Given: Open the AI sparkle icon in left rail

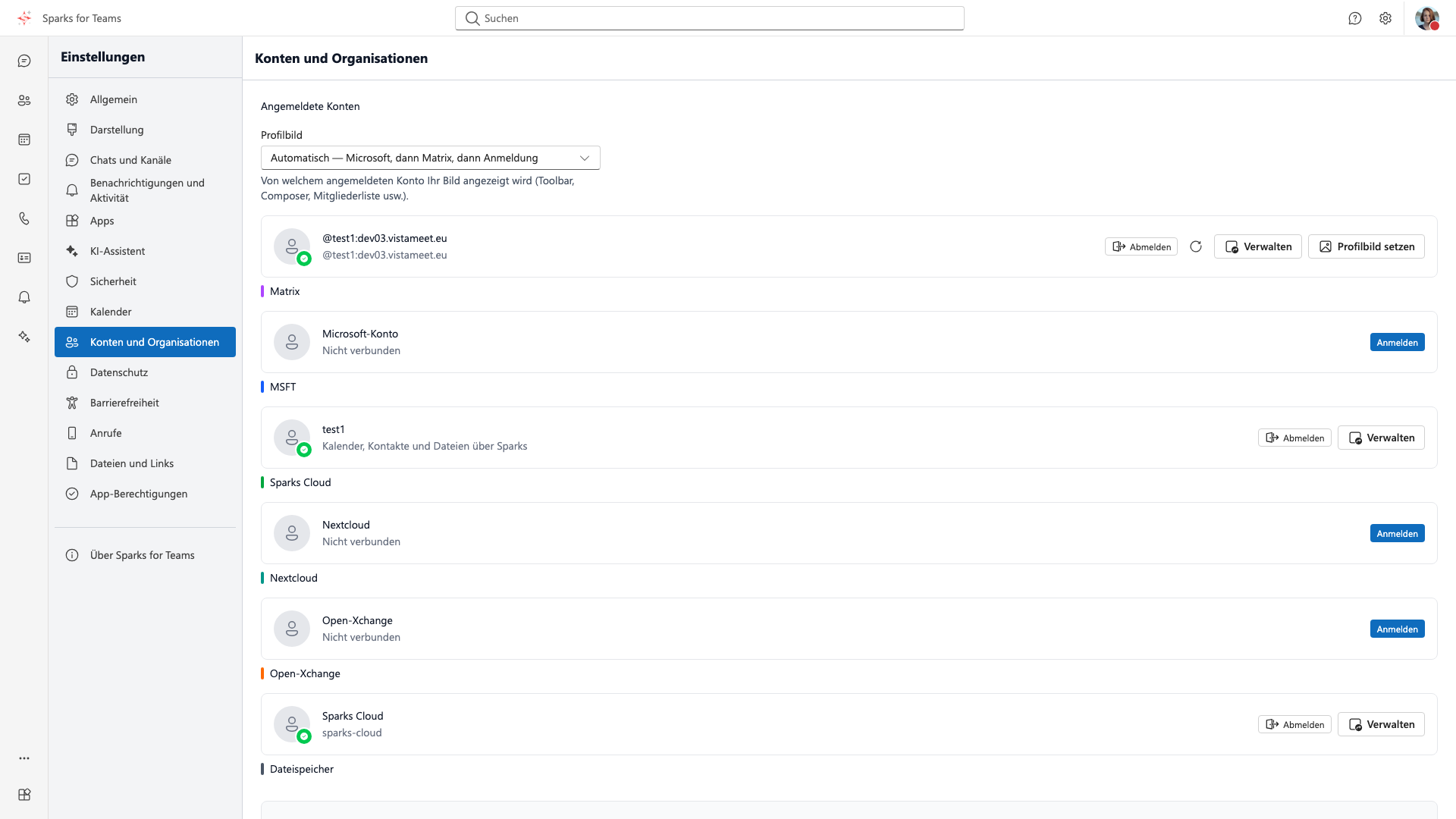Looking at the screenshot, I should (24, 337).
